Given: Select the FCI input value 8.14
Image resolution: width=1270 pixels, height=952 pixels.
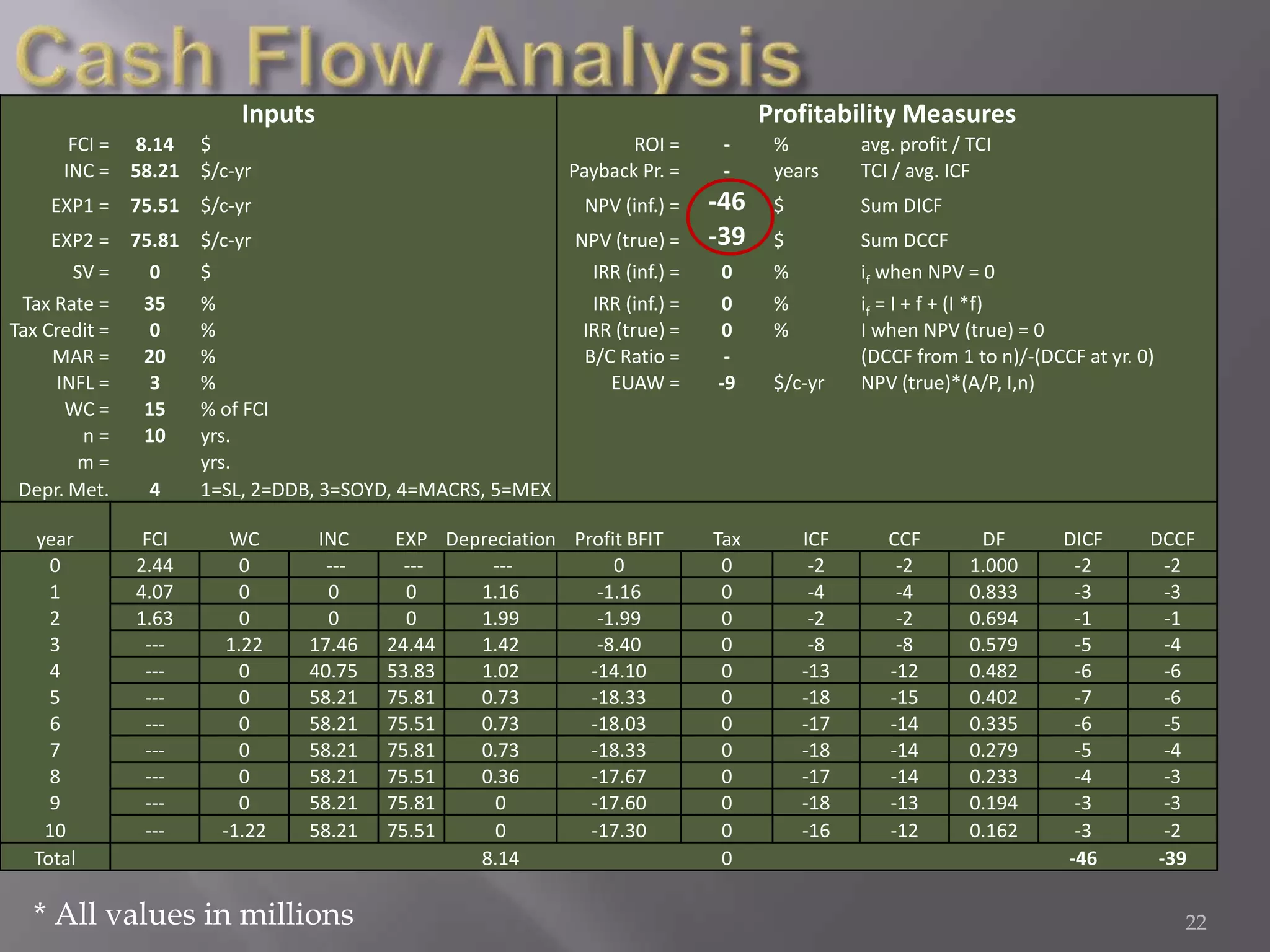Looking at the screenshot, I should point(154,144).
